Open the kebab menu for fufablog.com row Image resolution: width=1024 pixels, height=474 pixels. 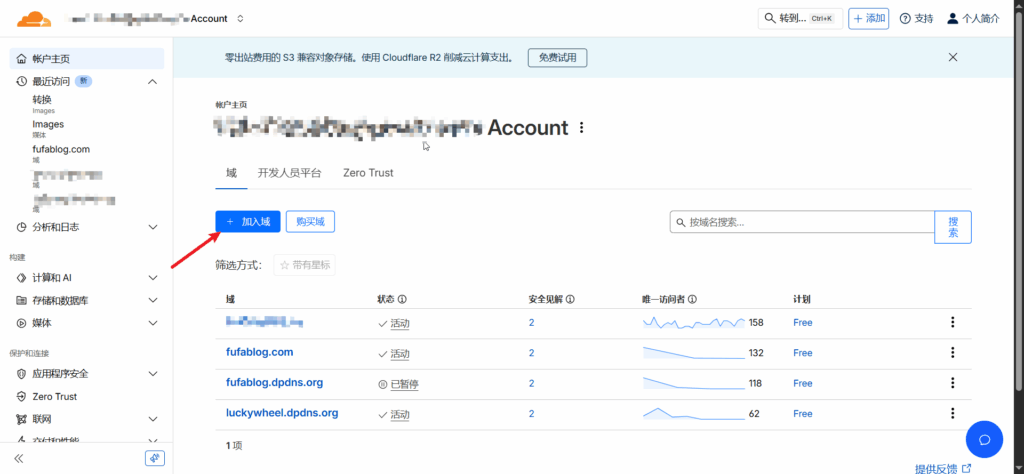[x=952, y=353]
